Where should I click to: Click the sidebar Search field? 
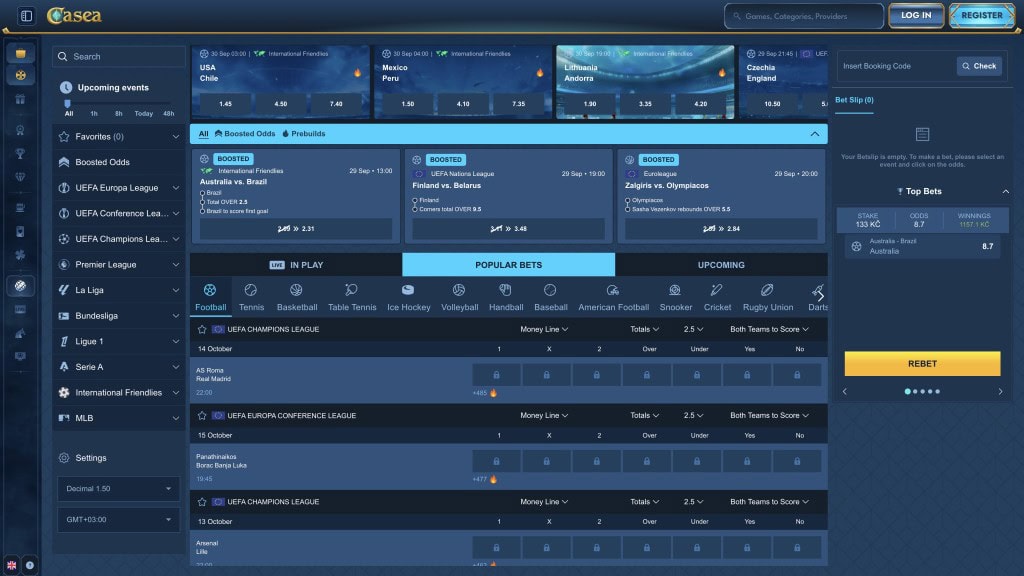118,57
